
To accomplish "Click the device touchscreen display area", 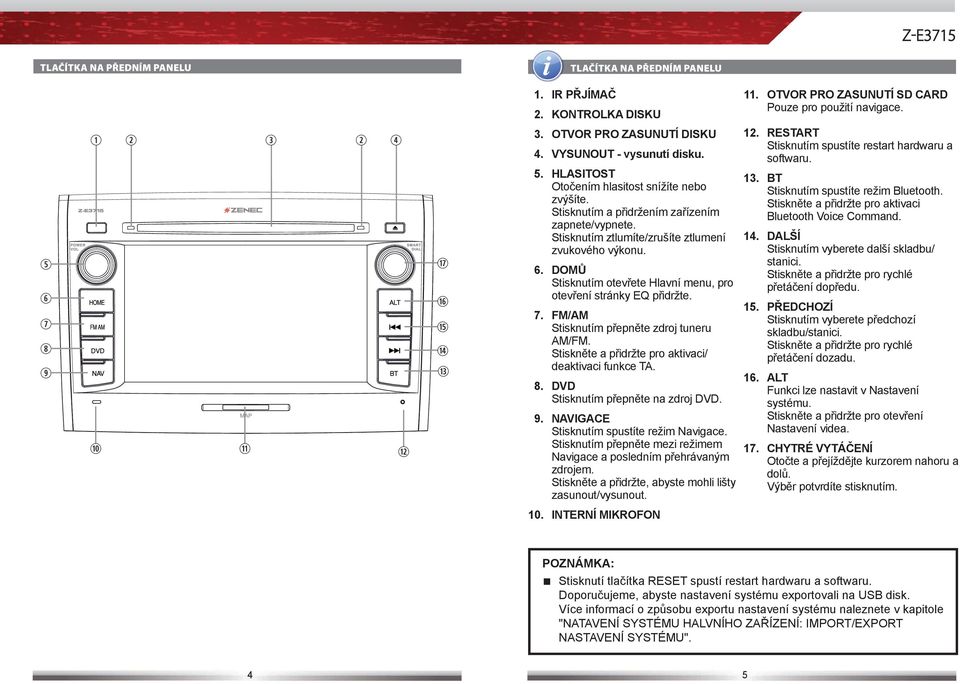I will tap(246, 314).
